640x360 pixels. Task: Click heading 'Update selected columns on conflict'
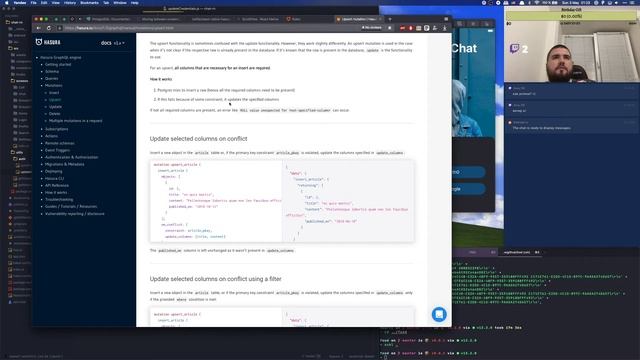(x=198, y=139)
